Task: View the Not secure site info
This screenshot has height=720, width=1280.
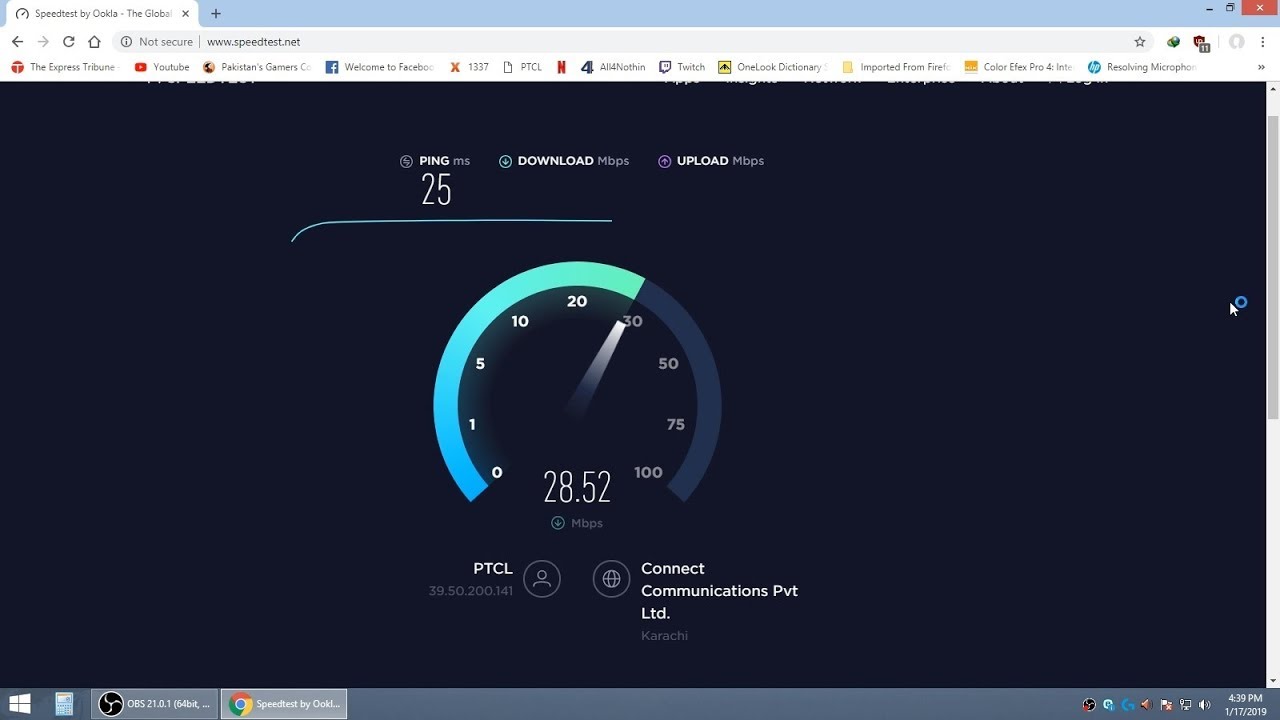Action: (x=156, y=42)
